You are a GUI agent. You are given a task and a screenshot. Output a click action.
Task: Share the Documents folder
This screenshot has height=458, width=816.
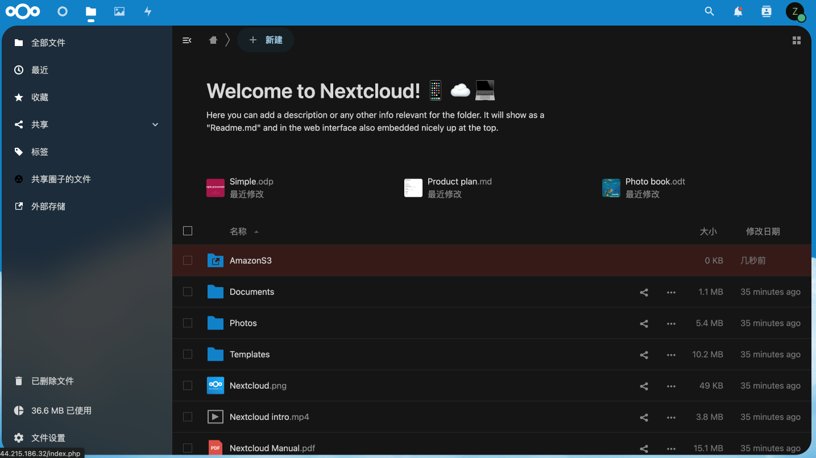tap(644, 292)
